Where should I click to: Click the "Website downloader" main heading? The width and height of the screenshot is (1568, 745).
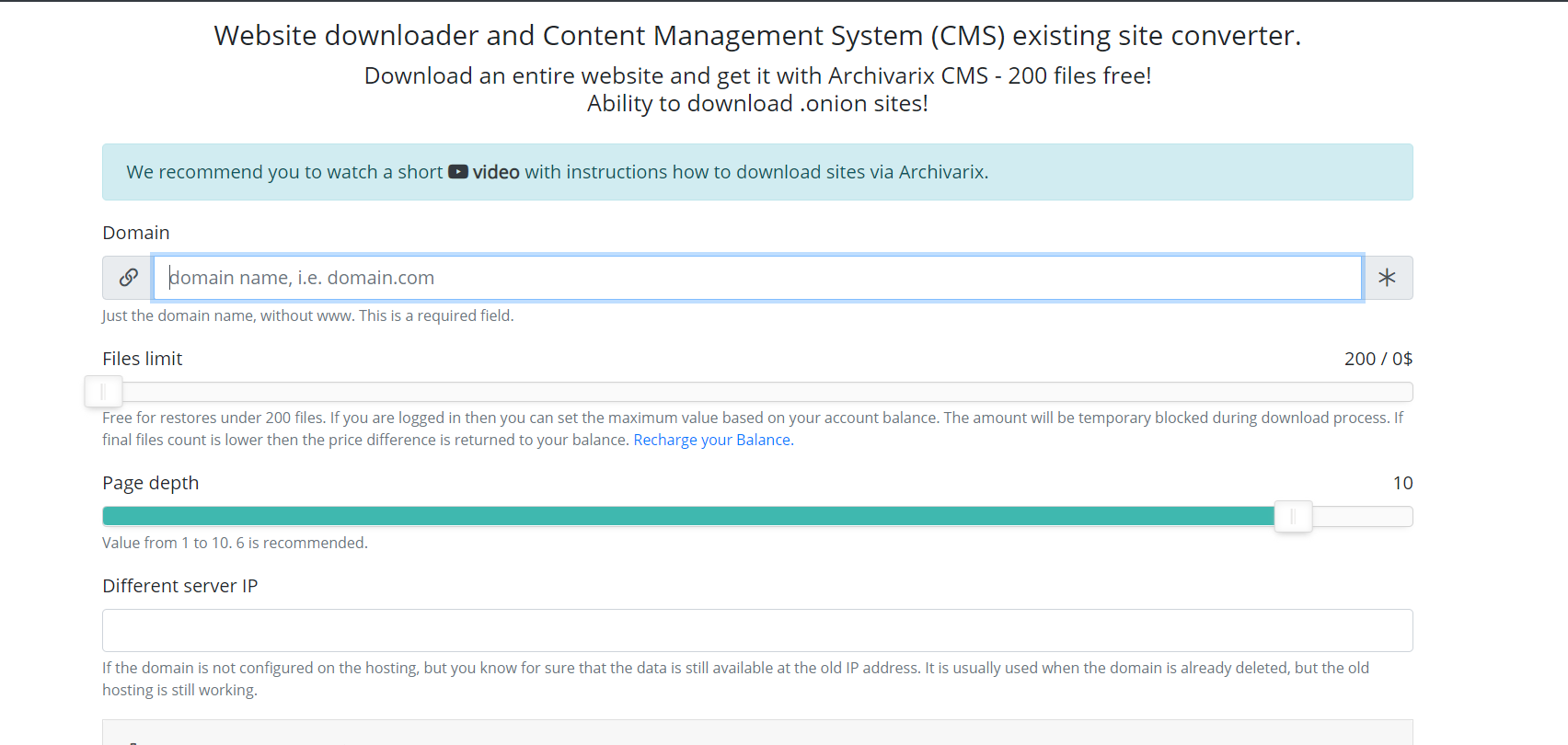coord(757,35)
